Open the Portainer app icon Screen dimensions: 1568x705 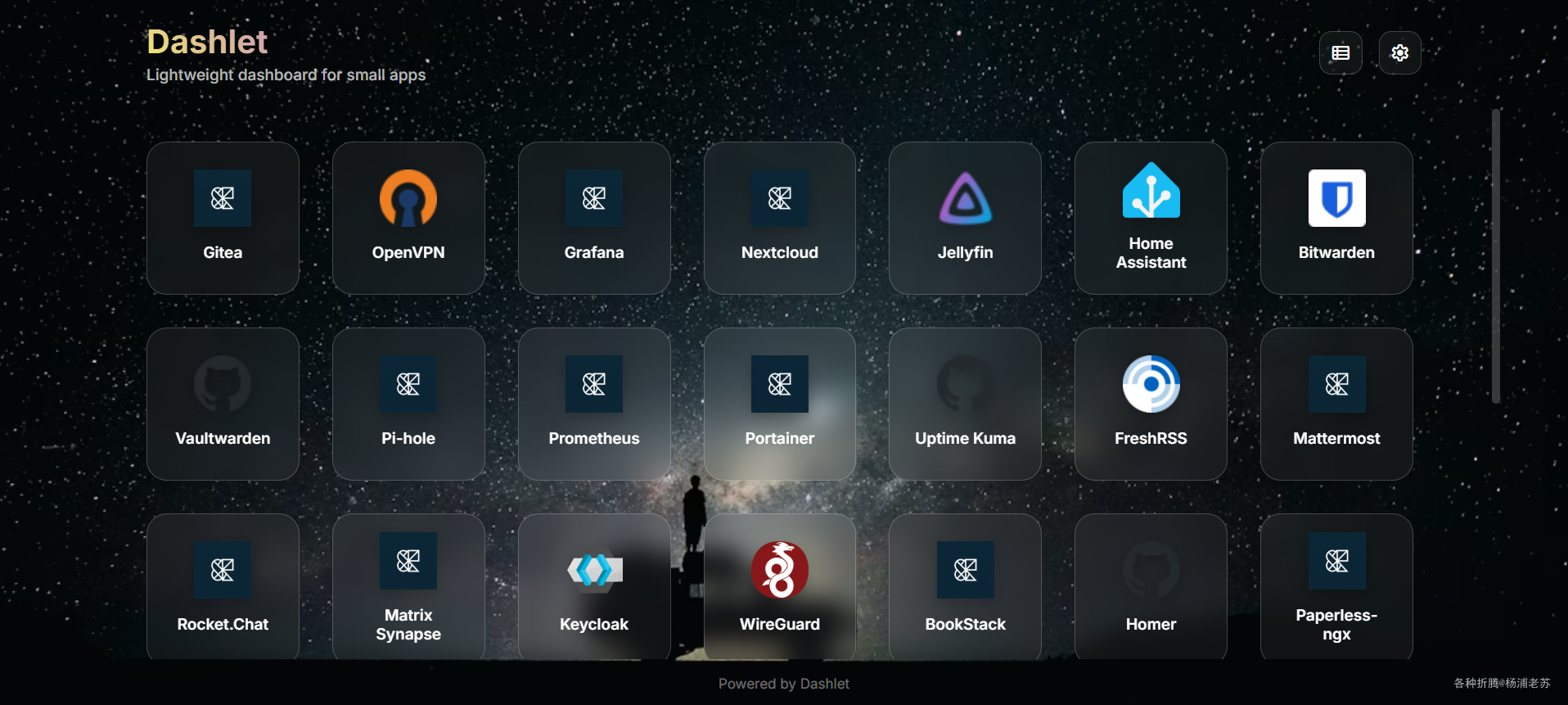[x=780, y=384]
